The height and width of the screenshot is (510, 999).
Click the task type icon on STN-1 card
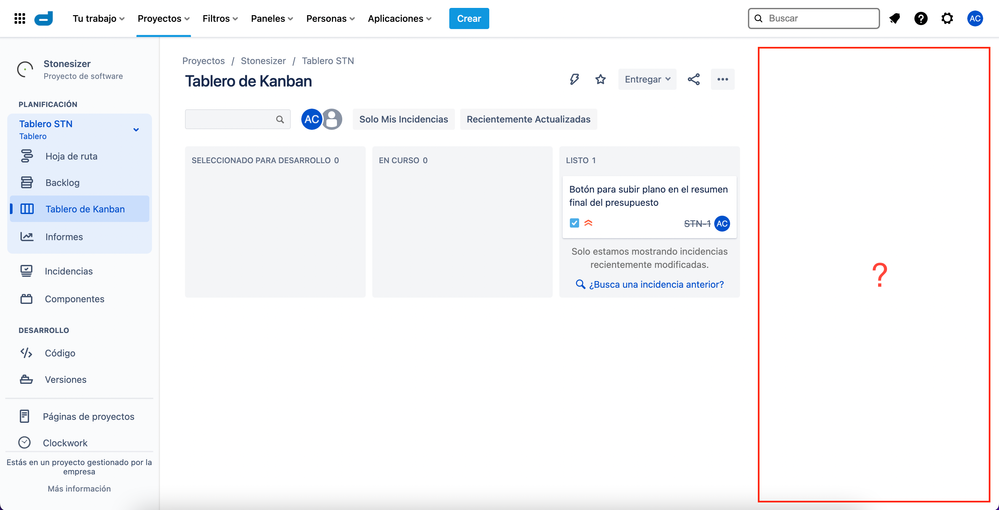(574, 223)
